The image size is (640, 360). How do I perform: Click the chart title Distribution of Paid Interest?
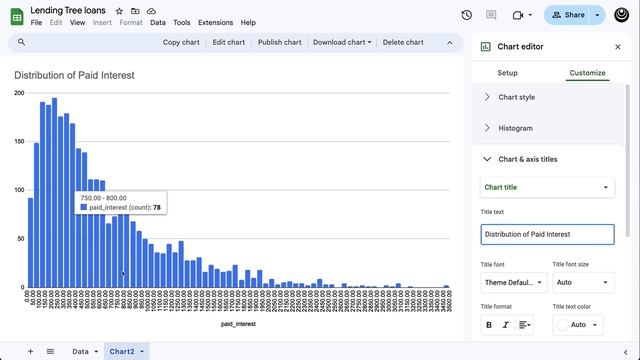(74, 75)
